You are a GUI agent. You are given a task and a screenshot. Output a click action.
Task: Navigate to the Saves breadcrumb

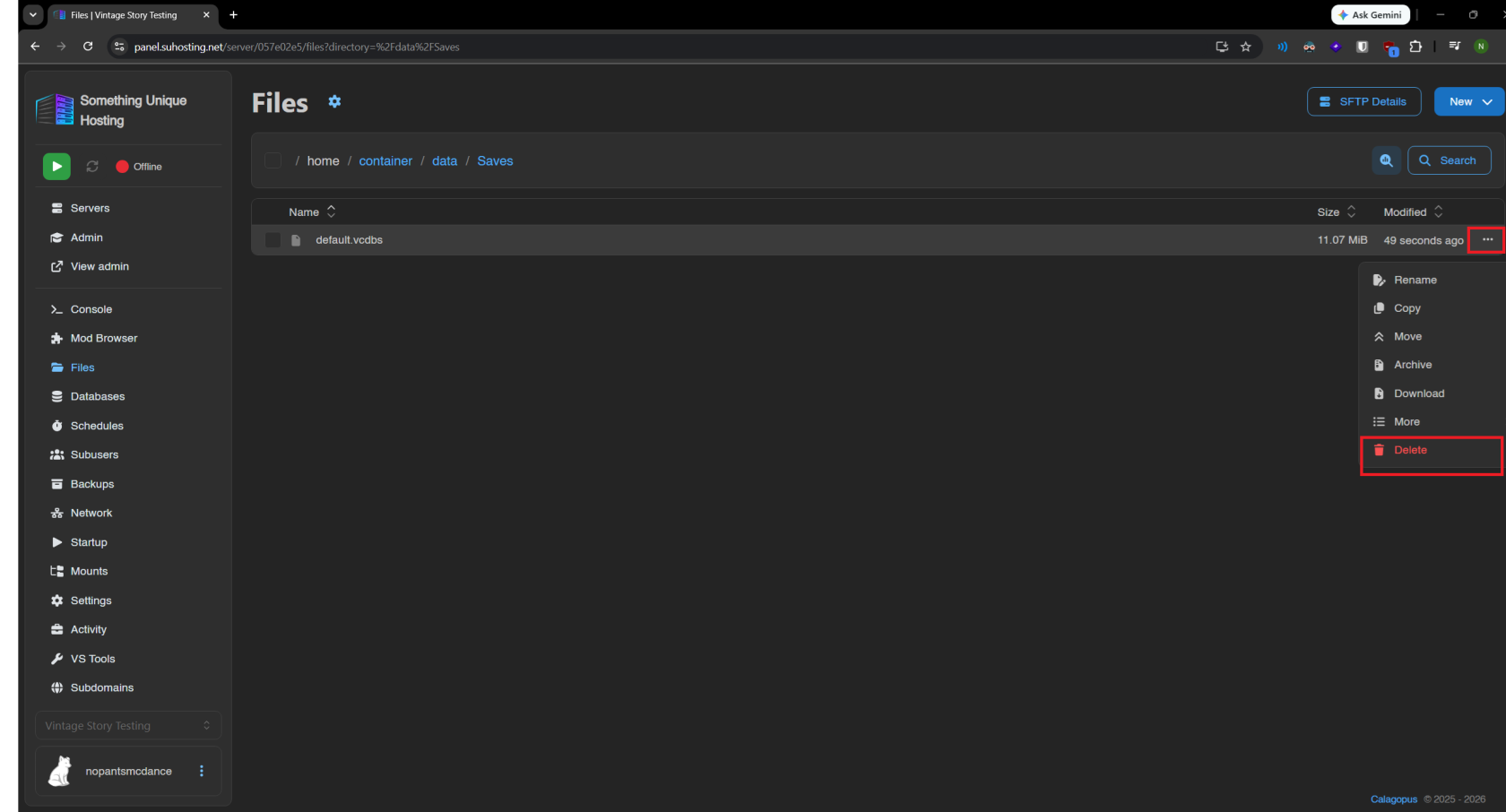495,161
